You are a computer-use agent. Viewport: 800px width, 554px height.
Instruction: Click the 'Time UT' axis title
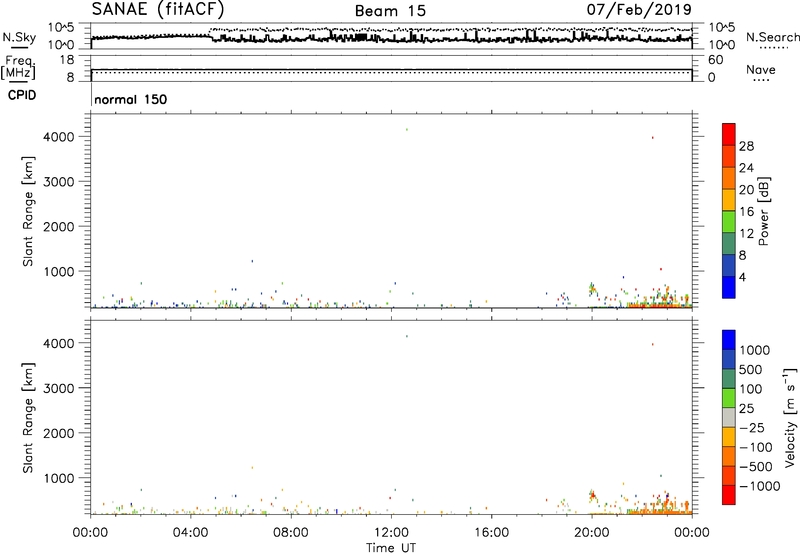click(391, 548)
